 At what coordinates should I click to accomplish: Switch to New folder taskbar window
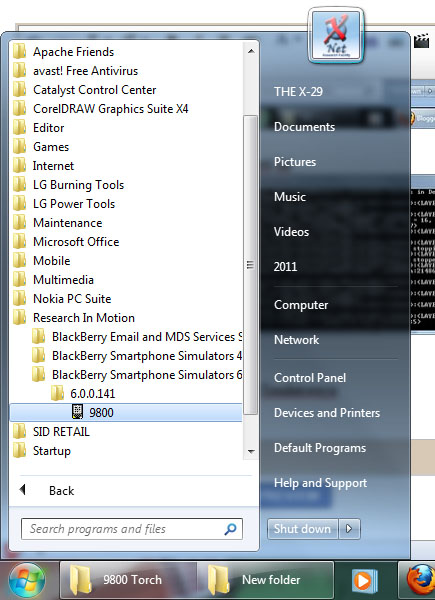[x=266, y=580]
